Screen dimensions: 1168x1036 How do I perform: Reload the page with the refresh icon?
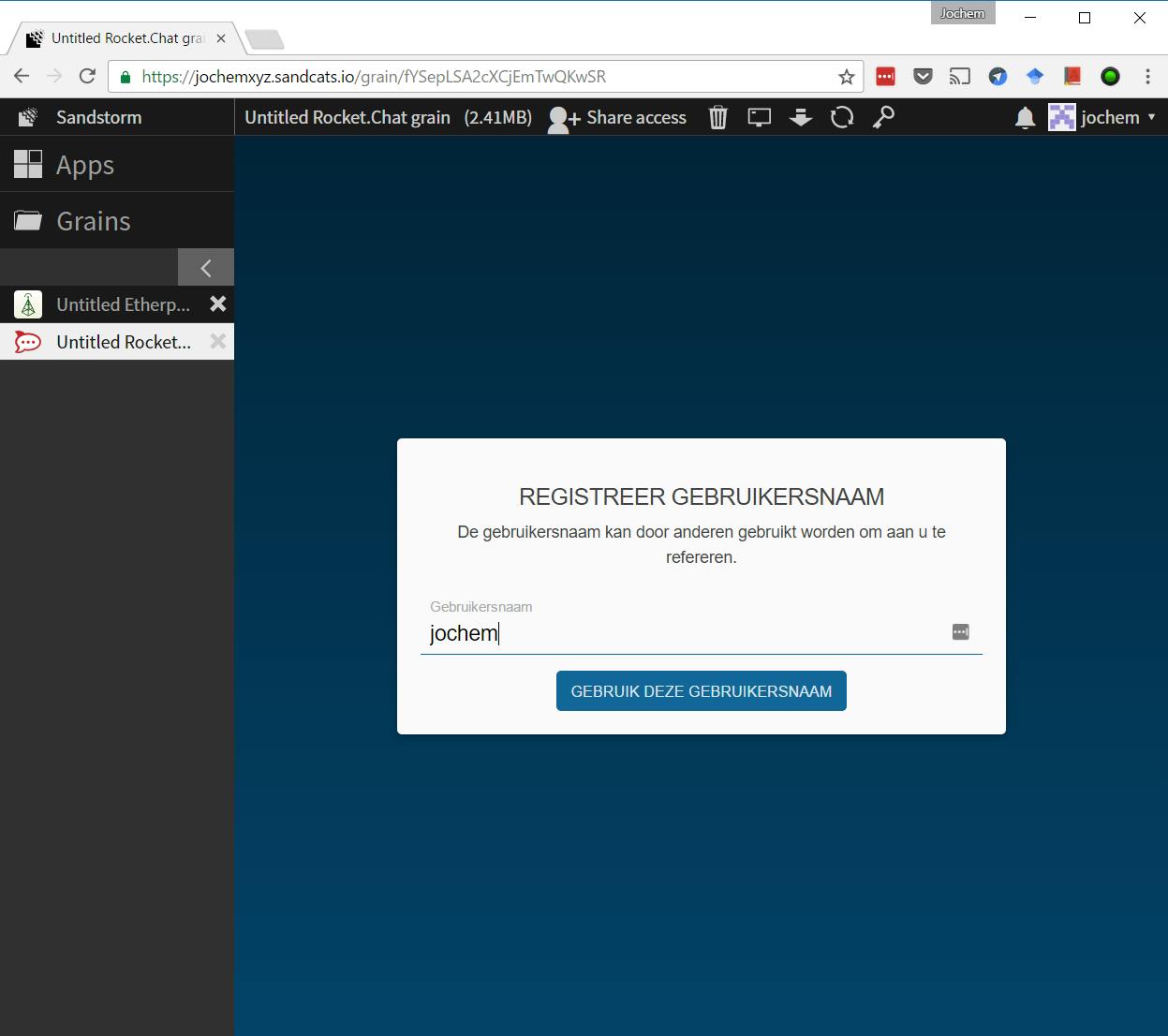point(87,77)
